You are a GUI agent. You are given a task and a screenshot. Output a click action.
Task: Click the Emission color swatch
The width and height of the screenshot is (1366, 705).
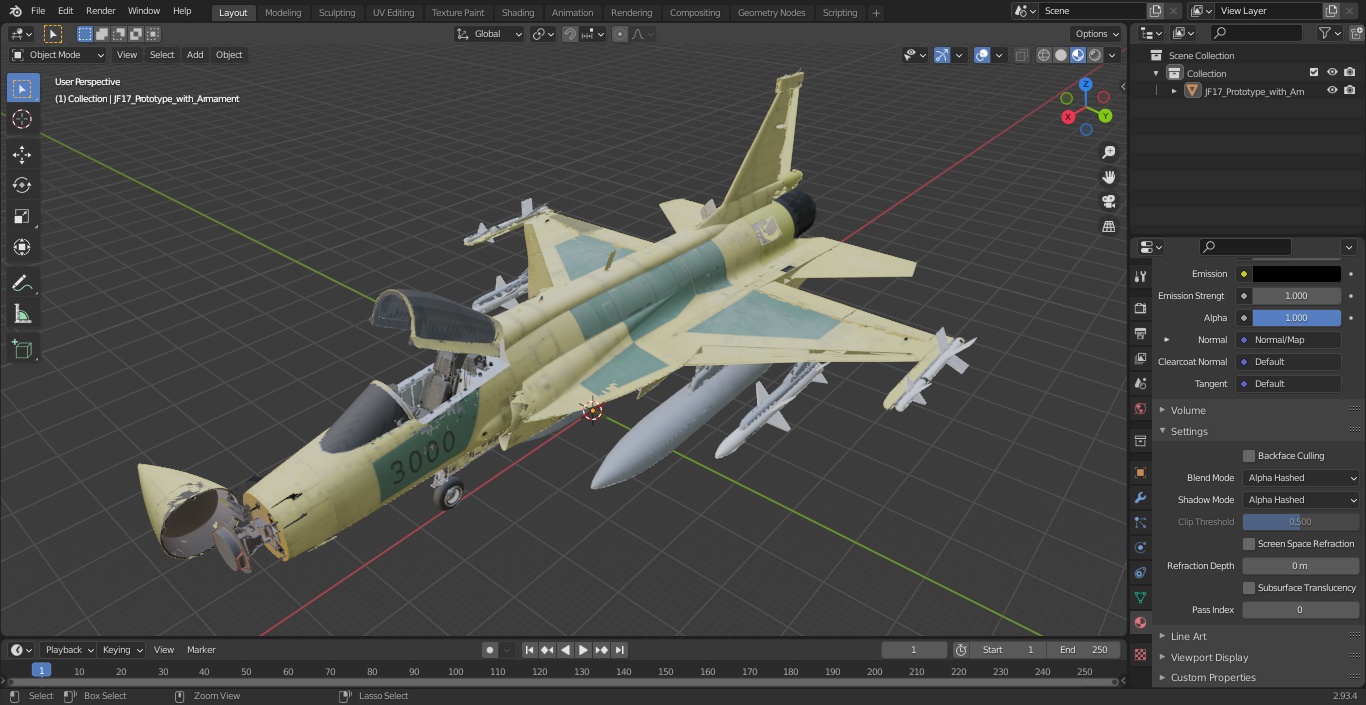[1296, 274]
